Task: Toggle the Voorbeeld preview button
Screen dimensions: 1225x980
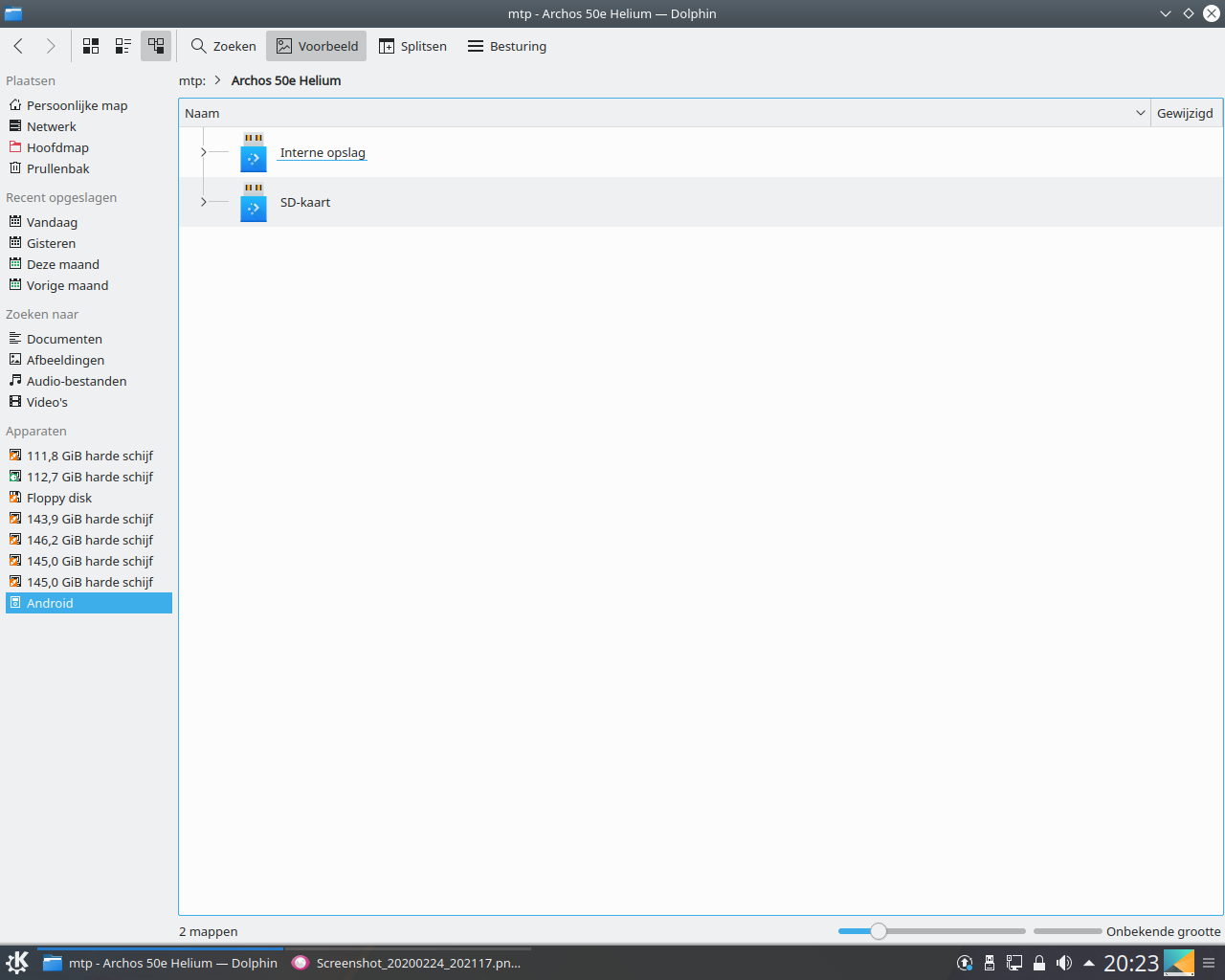Action: [x=317, y=46]
